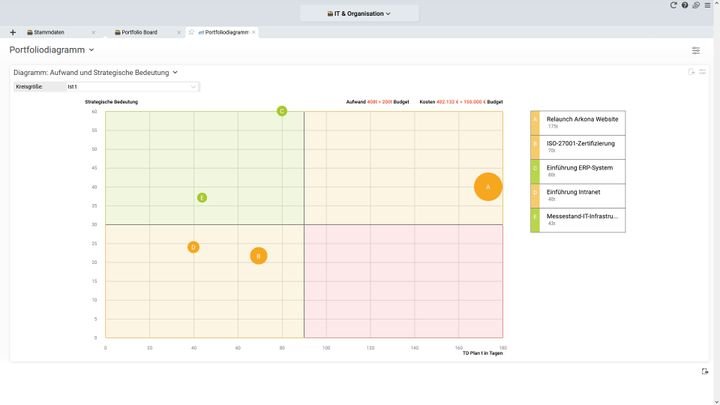Select bubble C at chart top

click(282, 111)
